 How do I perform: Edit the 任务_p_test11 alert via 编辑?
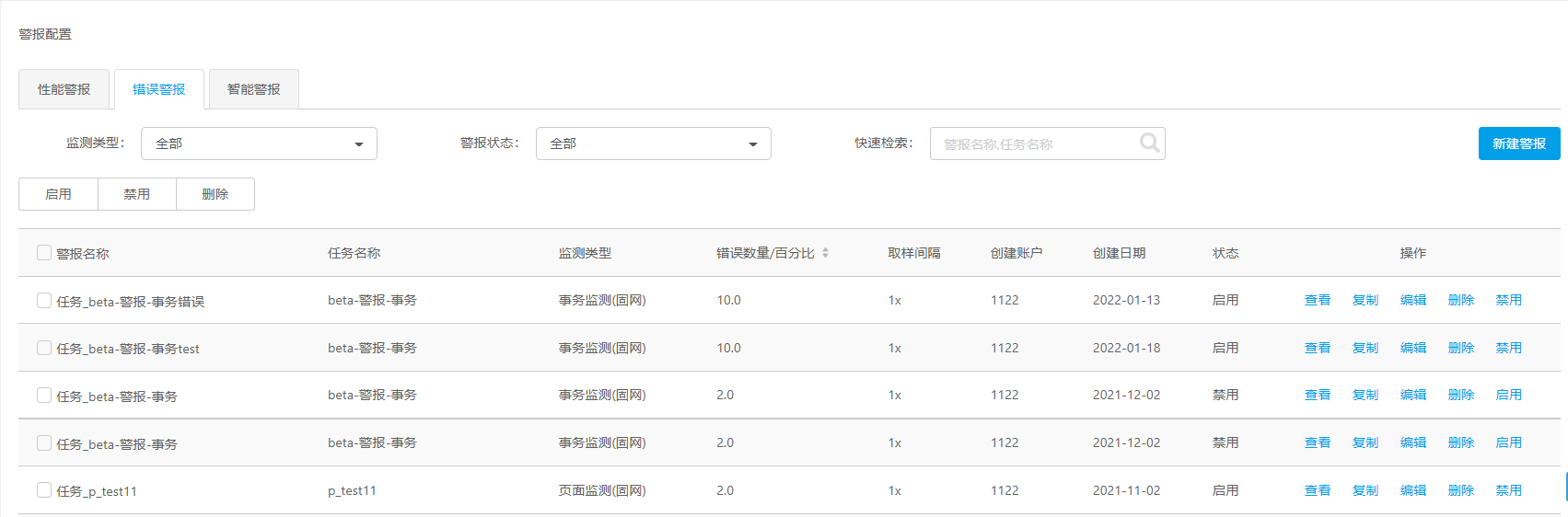point(1413,490)
